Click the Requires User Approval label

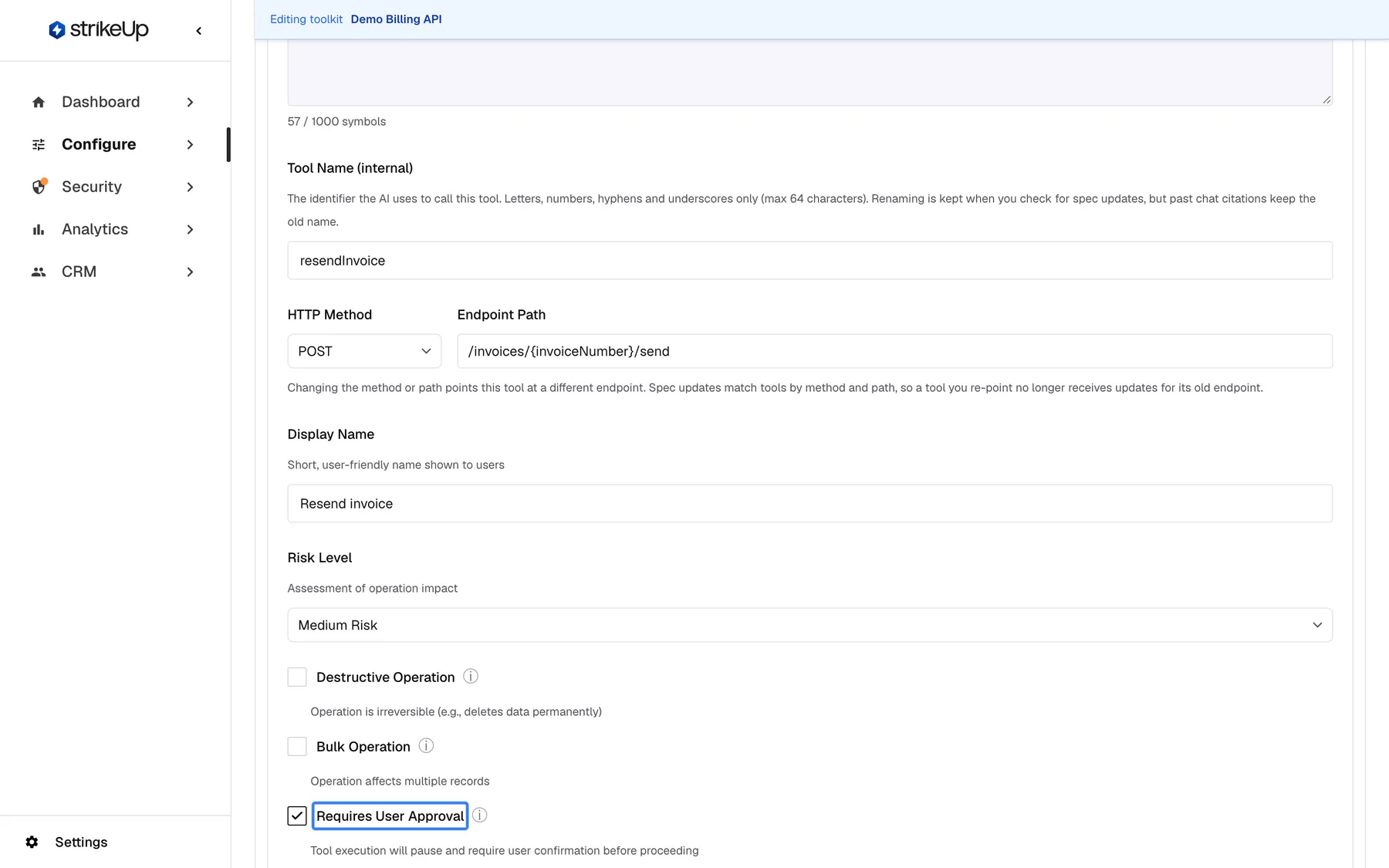click(390, 816)
